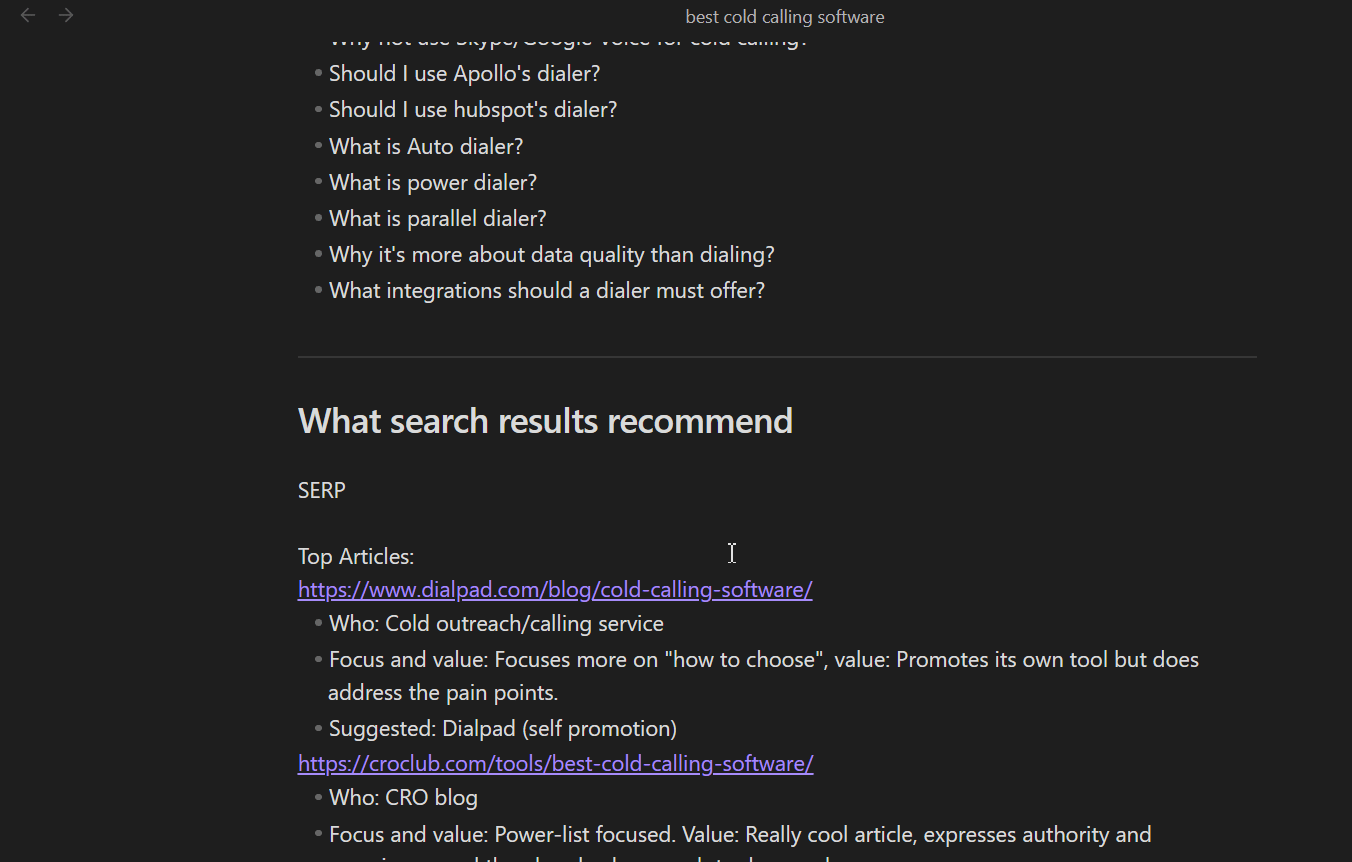Click the 'Focus and value: Power-list focused' bullet
The height and width of the screenshot is (862, 1352).
[740, 834]
